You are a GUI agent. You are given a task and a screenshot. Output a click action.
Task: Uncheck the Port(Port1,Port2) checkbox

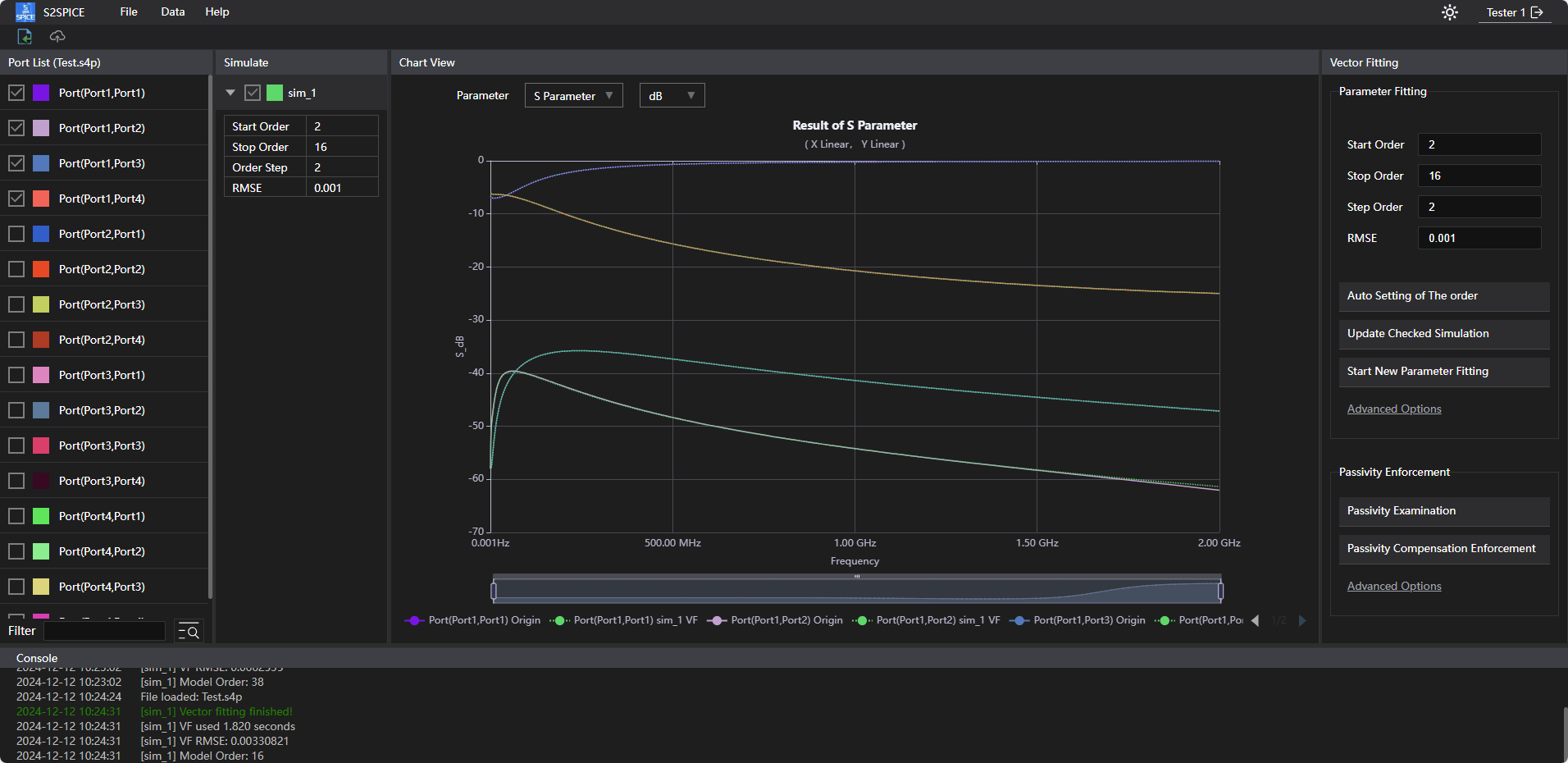coord(16,128)
